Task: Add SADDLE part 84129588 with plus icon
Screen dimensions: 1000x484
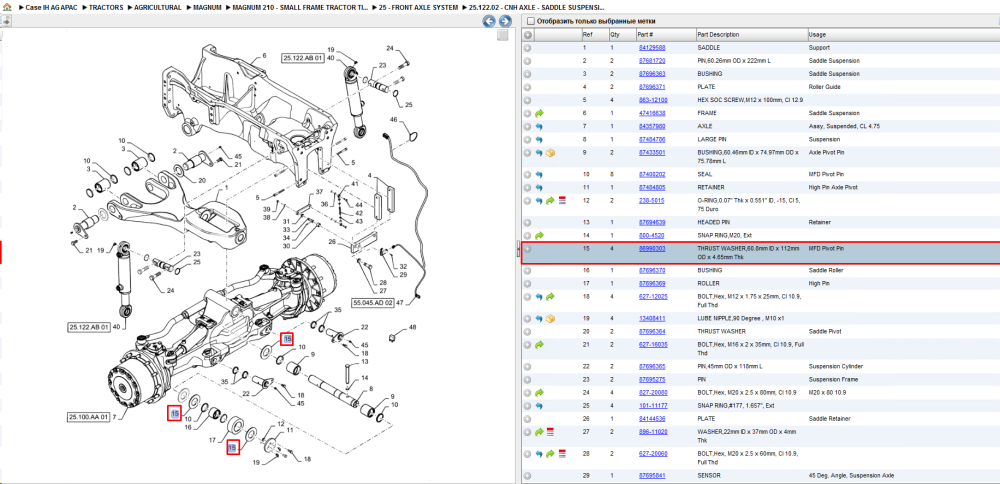Action: click(527, 48)
